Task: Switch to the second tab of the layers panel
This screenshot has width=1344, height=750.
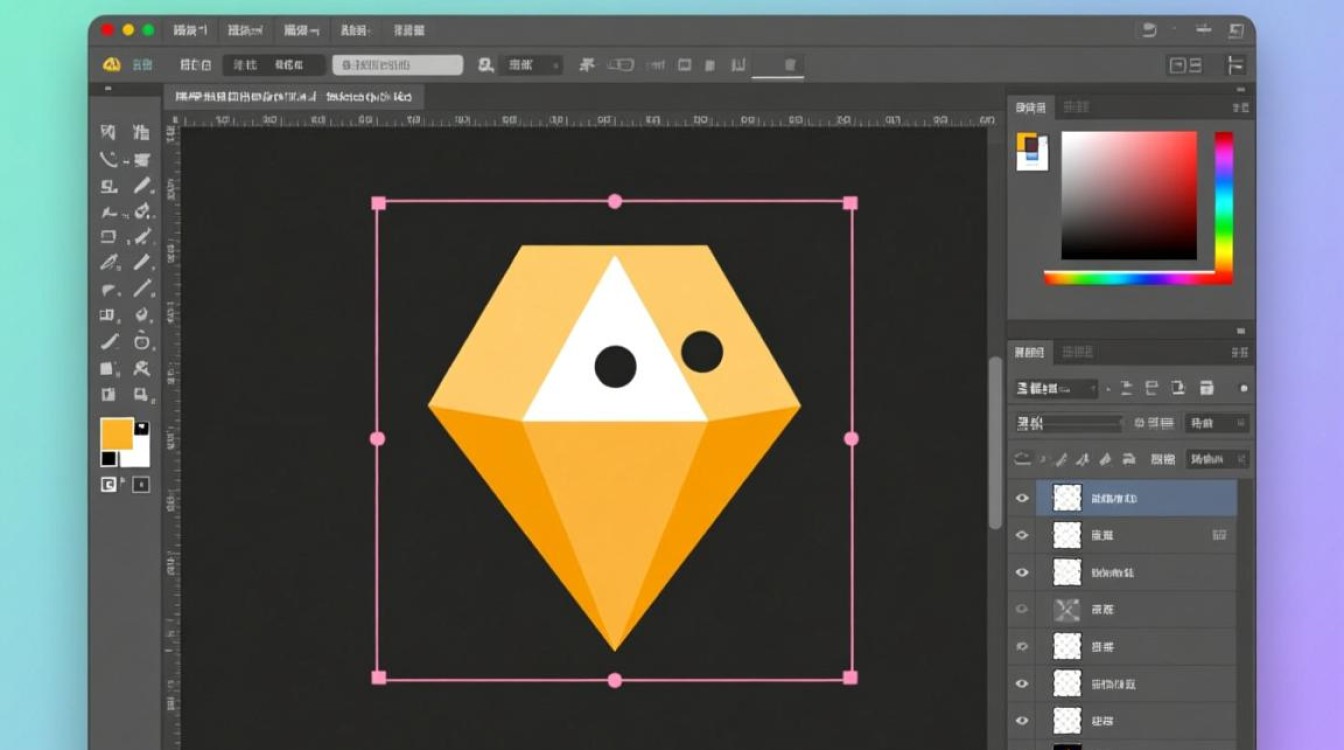Action: pyautogui.click(x=1077, y=352)
